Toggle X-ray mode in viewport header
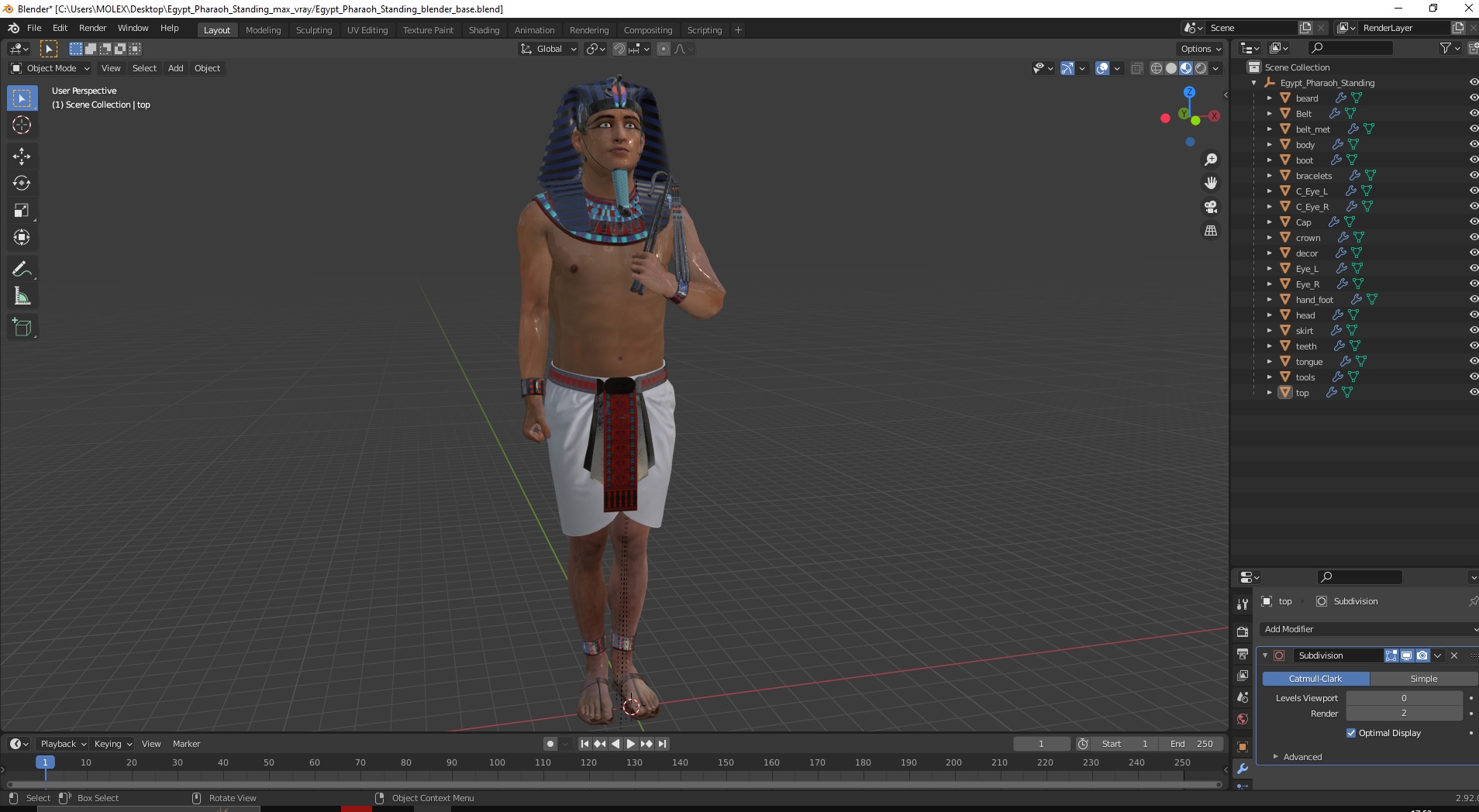Screen dimensions: 1479x812 1136,68
